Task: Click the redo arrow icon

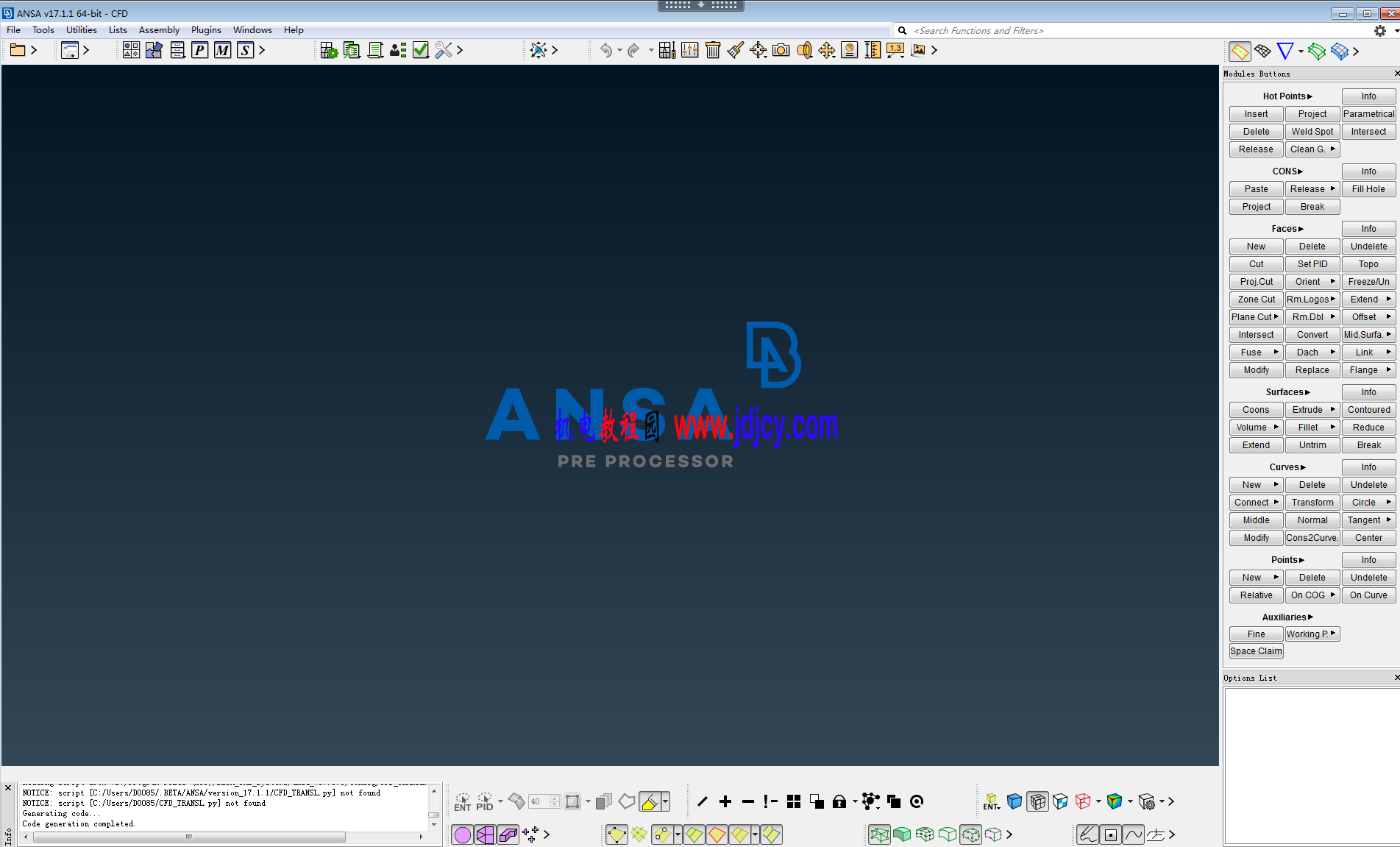Action: [x=633, y=50]
